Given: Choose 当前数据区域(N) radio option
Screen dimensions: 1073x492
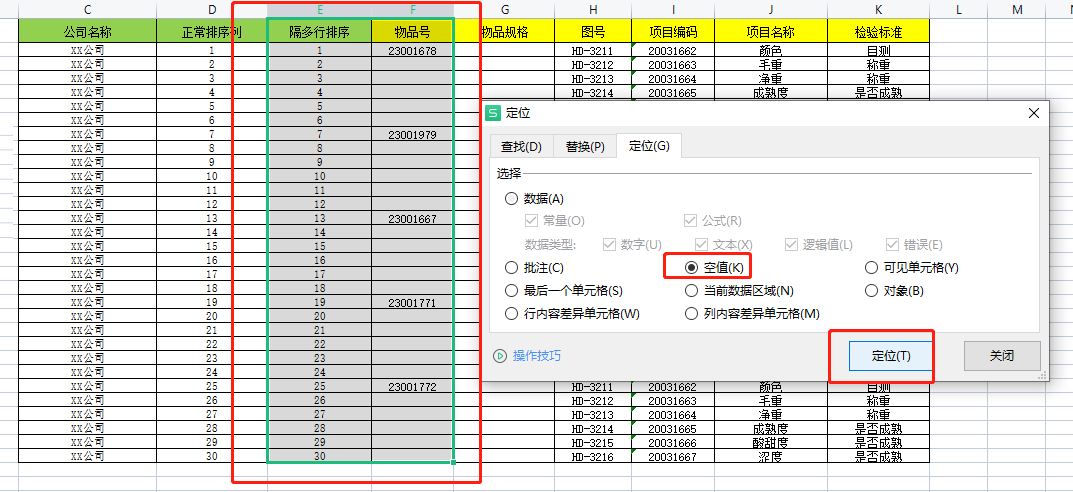Looking at the screenshot, I should click(691, 291).
